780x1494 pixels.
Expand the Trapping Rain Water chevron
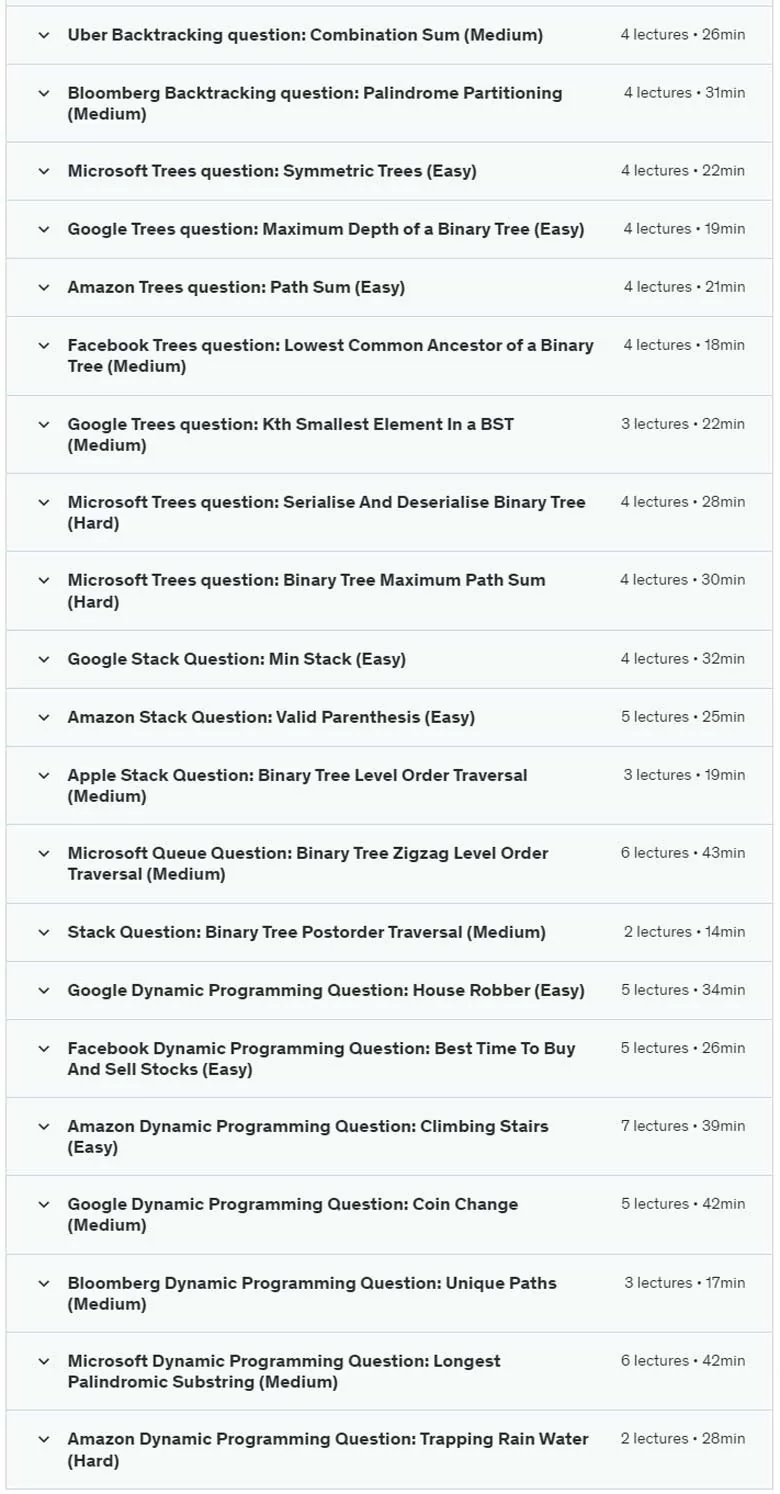pyautogui.click(x=43, y=1439)
